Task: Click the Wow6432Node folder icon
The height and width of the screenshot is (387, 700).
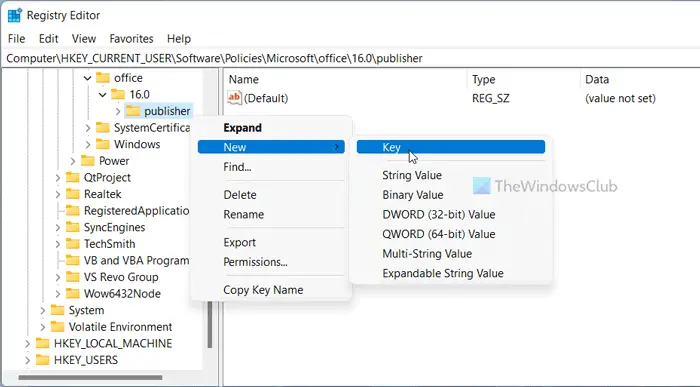Action: tap(72, 293)
